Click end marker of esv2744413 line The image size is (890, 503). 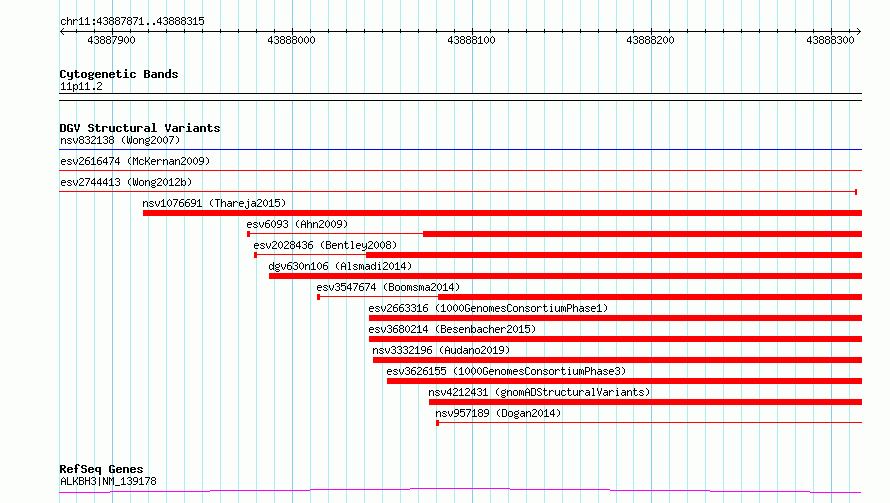pyautogui.click(x=856, y=192)
